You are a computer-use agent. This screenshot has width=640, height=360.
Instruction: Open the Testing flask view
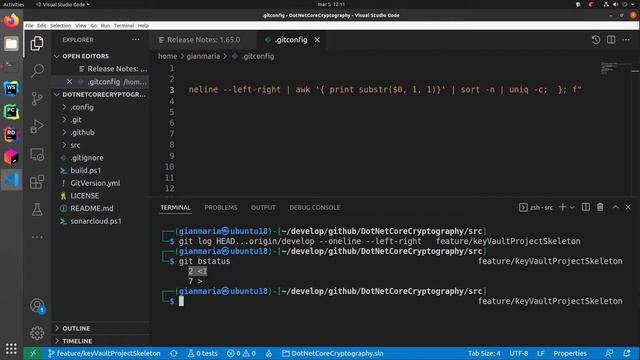coord(37,210)
